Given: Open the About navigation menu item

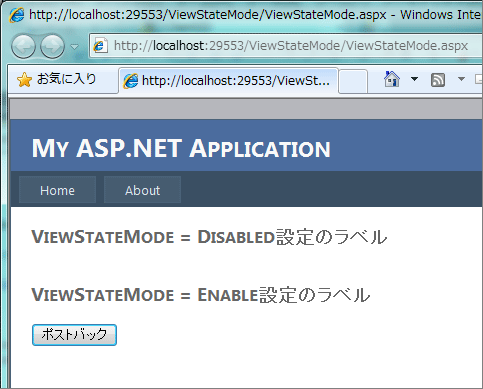Looking at the screenshot, I should coord(142,190).
